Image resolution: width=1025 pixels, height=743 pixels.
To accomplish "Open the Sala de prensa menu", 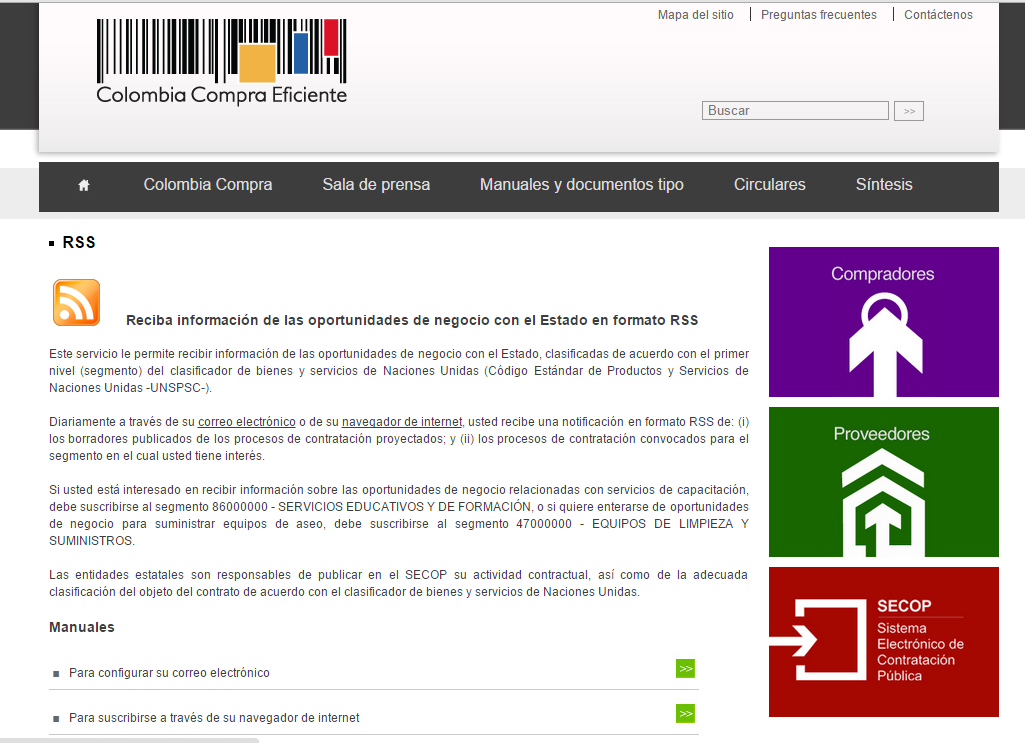I will coord(376,185).
